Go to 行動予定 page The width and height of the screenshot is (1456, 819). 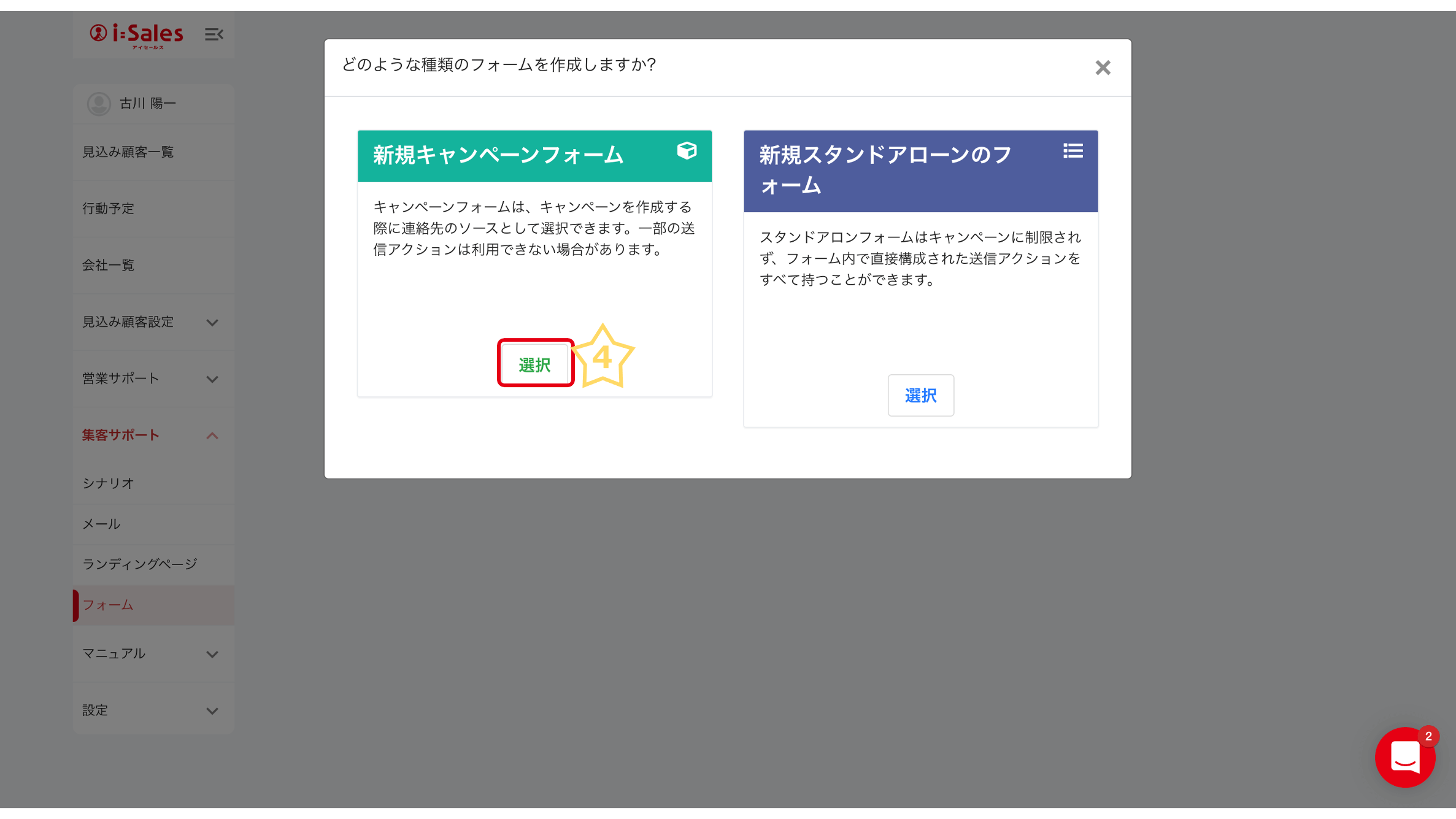(108, 209)
